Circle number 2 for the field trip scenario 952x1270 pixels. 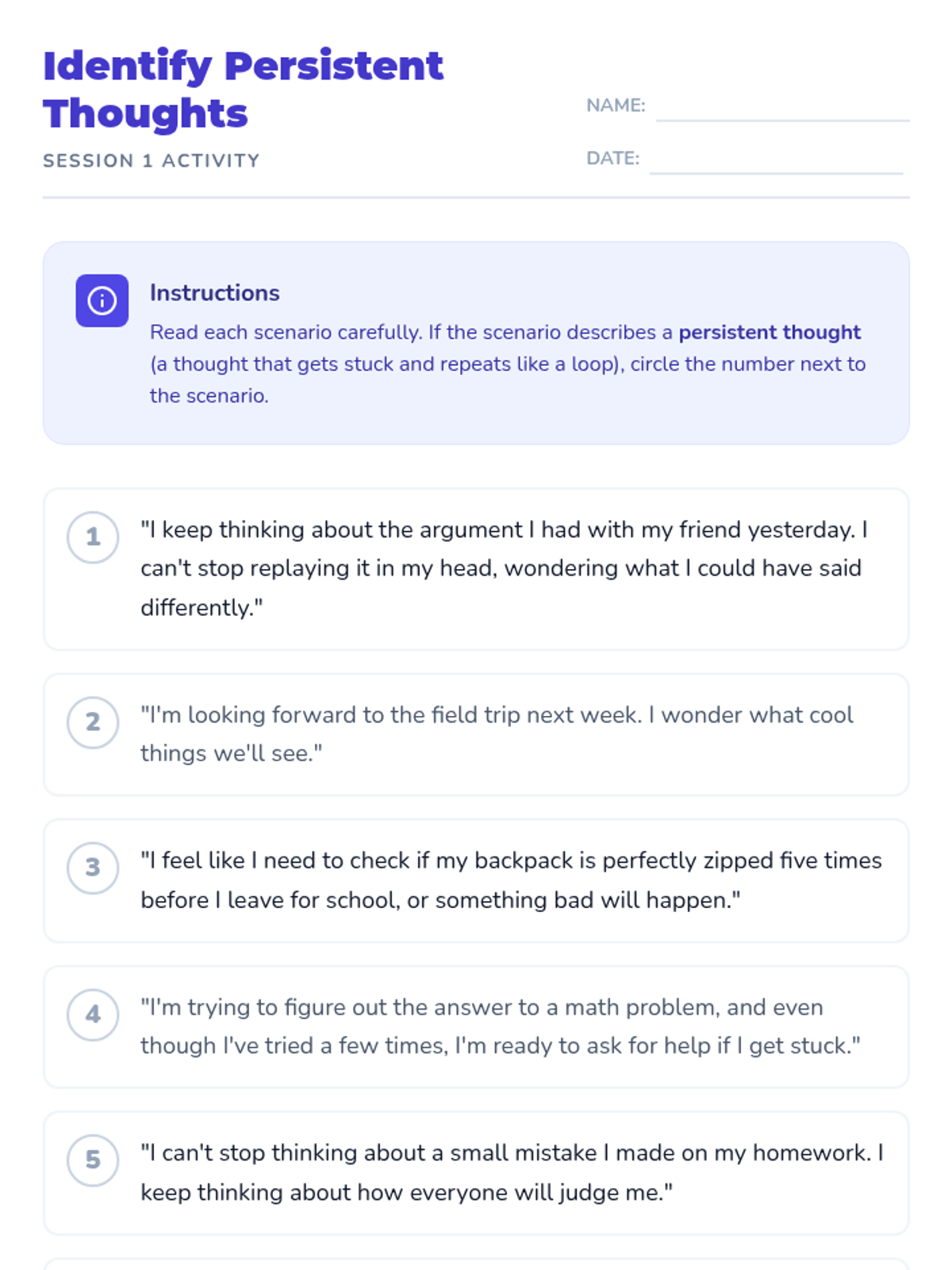(93, 722)
